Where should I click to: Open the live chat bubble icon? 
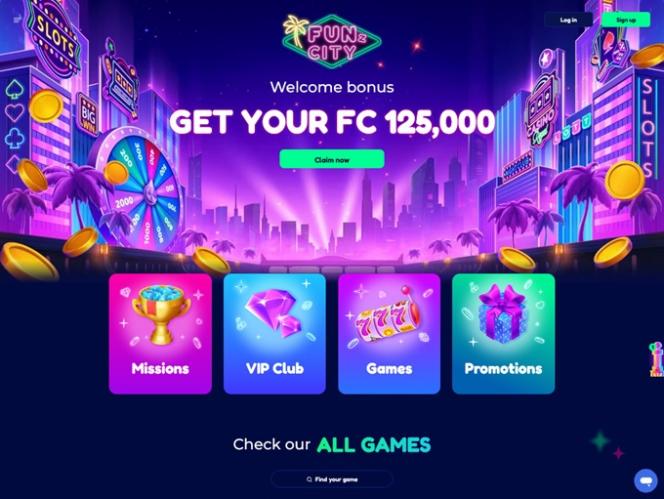pyautogui.click(x=645, y=481)
